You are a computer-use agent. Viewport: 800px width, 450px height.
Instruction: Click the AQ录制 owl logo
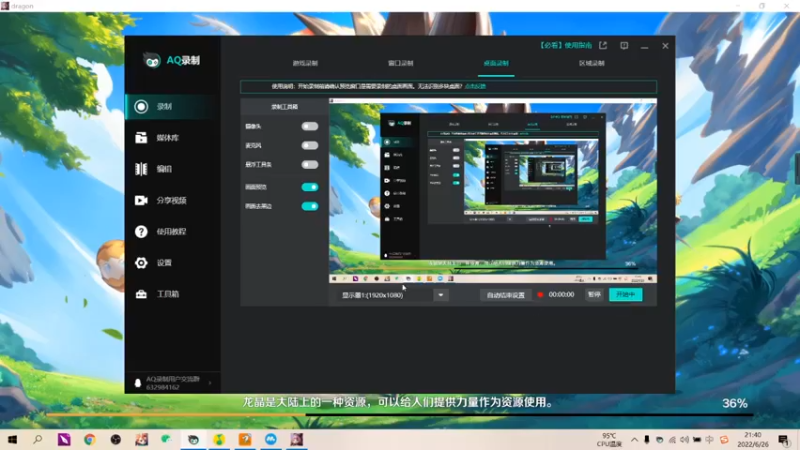(x=152, y=61)
